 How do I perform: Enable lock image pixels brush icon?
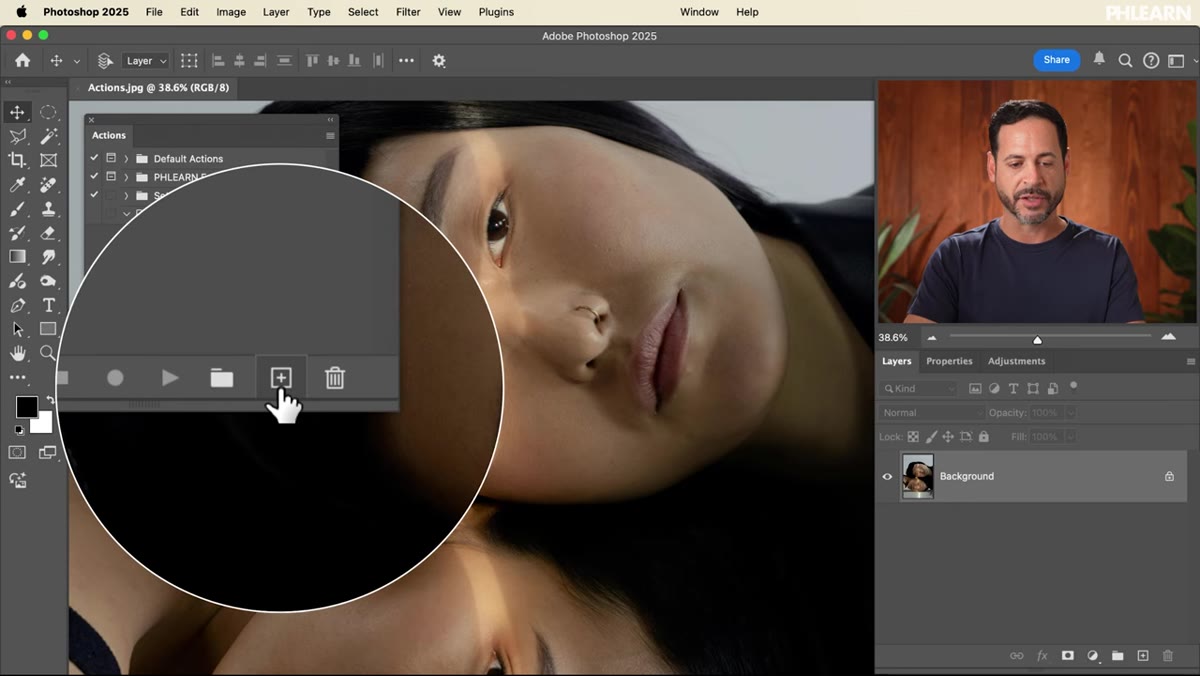[x=932, y=437]
